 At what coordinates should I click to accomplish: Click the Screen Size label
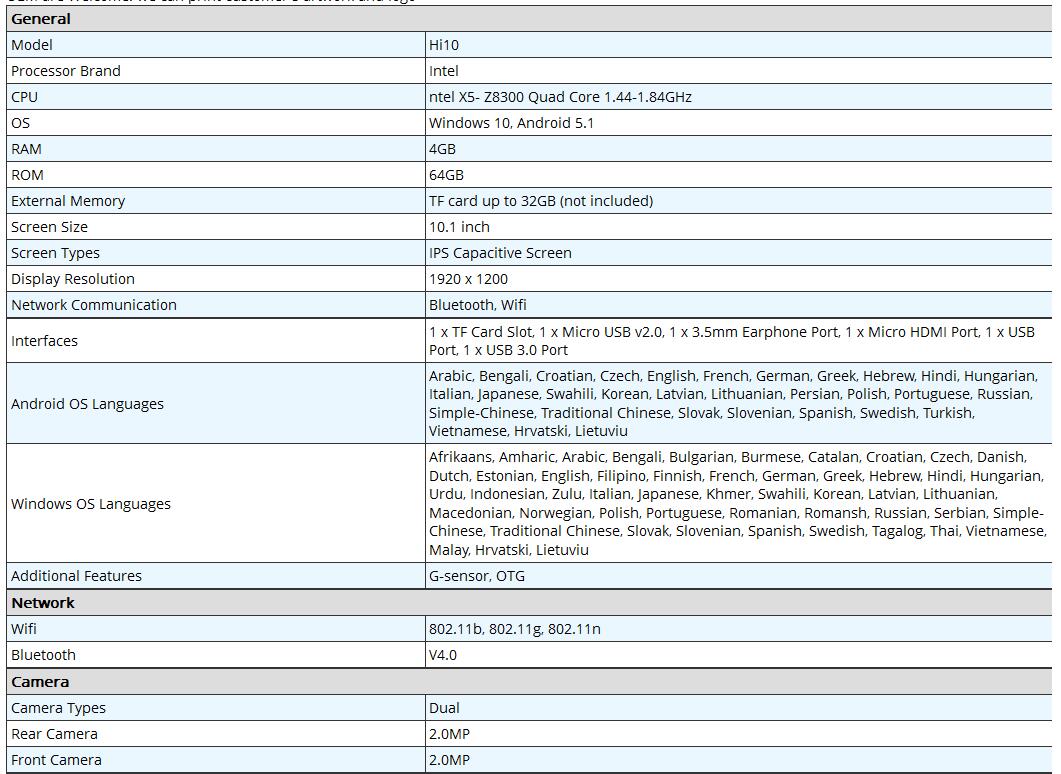pos(49,227)
